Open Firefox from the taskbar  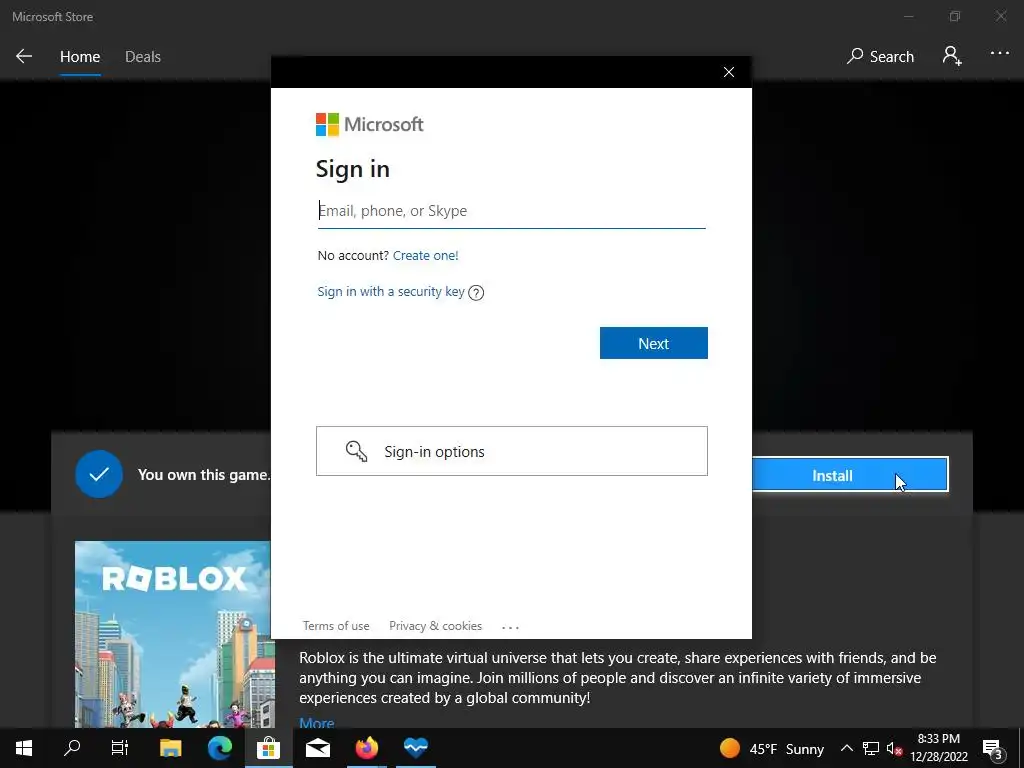coord(366,748)
